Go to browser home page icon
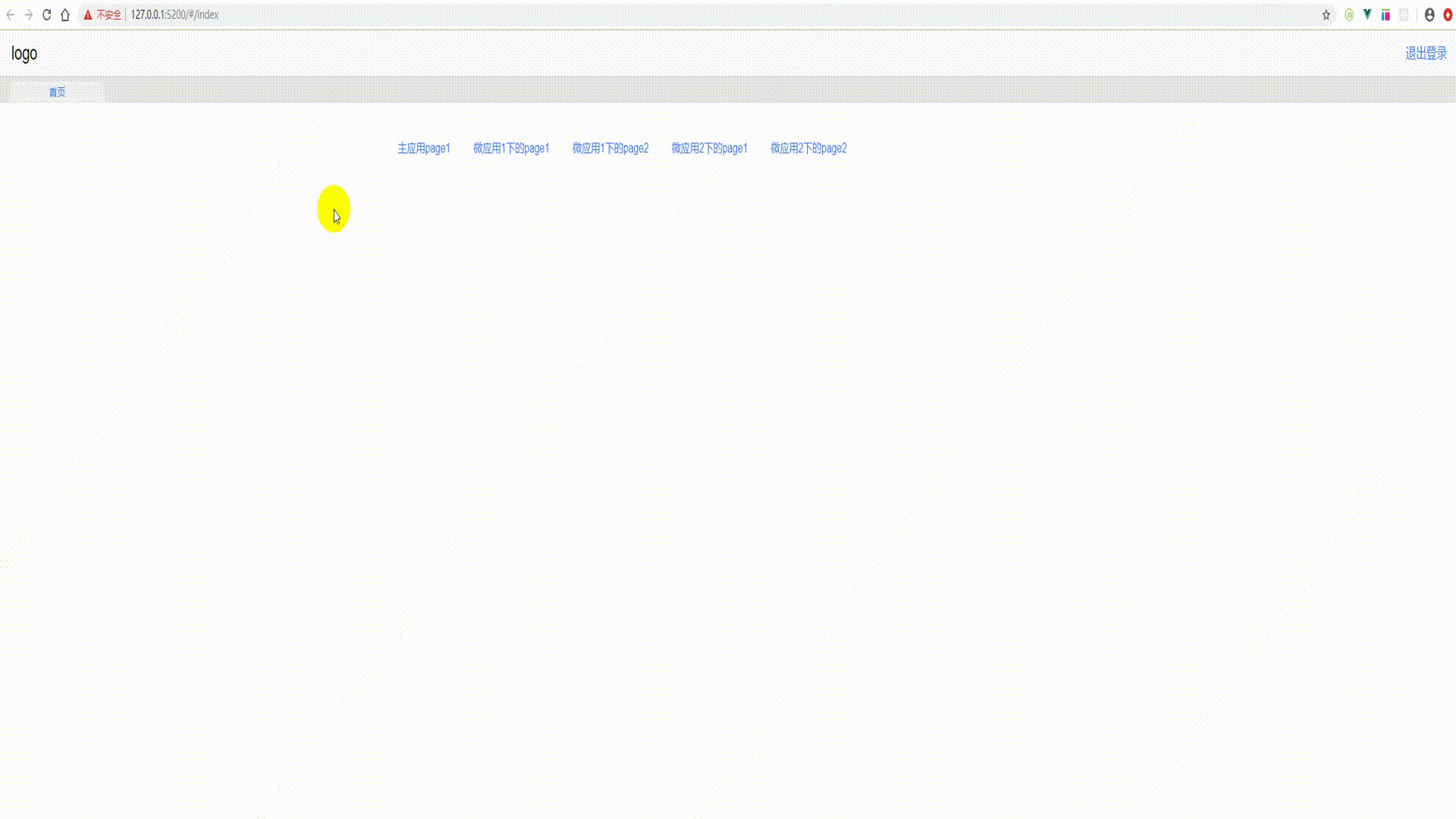The width and height of the screenshot is (1456, 819). [65, 14]
